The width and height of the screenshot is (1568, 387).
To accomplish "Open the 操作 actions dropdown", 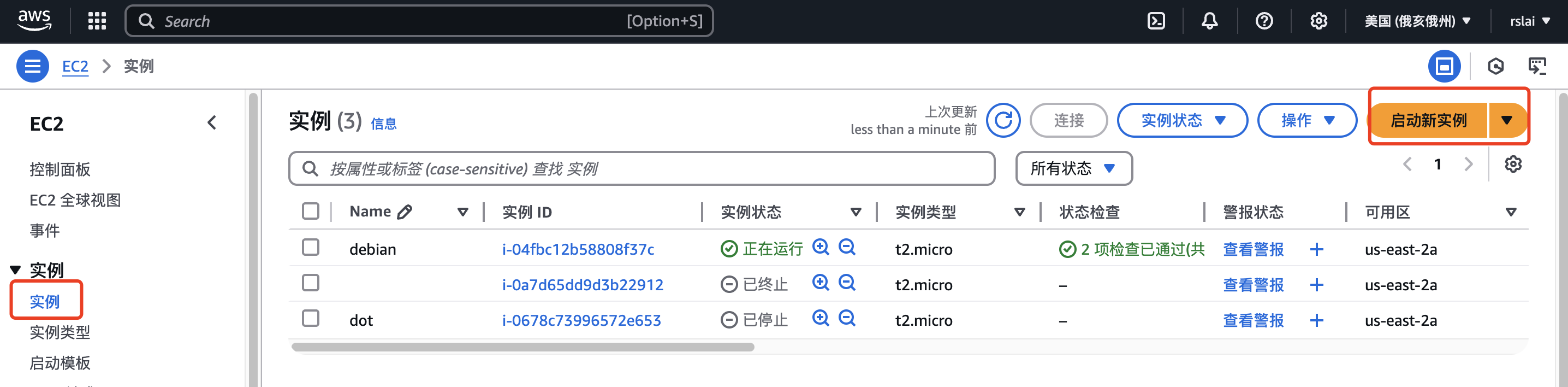I will pyautogui.click(x=1306, y=121).
